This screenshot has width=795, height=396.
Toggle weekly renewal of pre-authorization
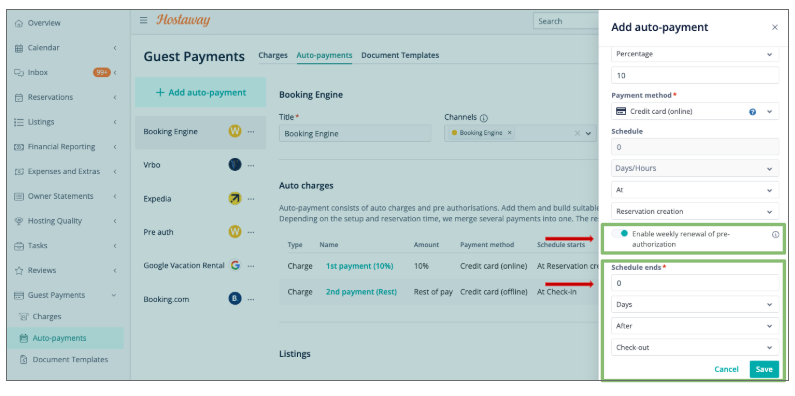620,233
